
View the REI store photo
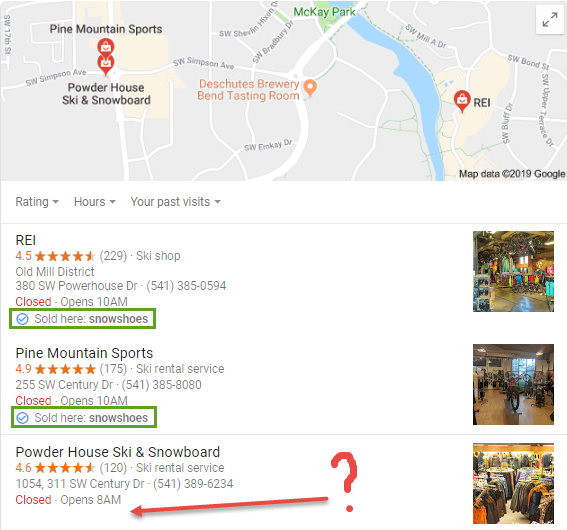point(513,272)
